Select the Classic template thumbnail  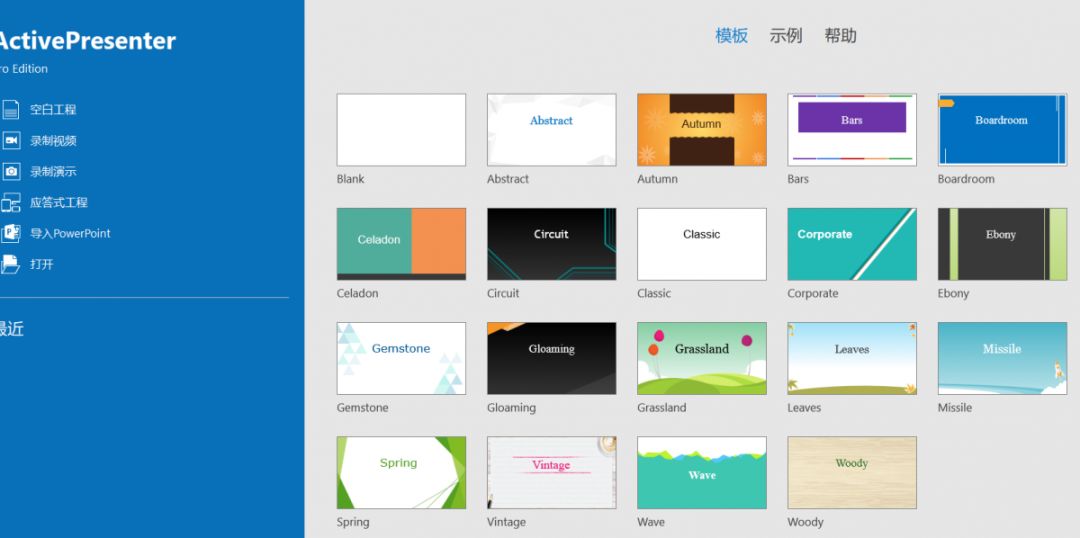click(x=701, y=244)
